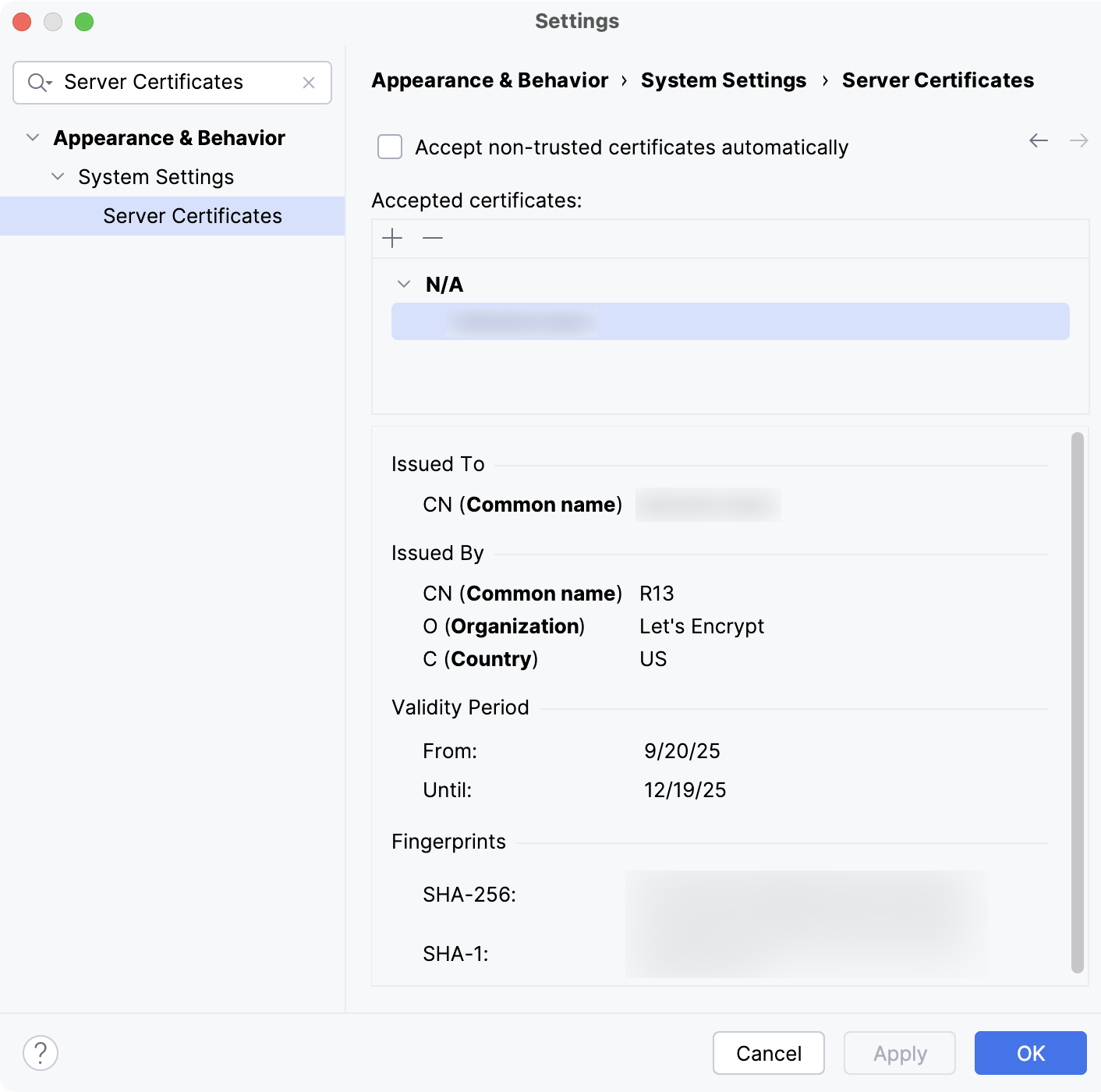
Task: Enable accepting non-trusted certificates automatically
Action: coord(389,147)
